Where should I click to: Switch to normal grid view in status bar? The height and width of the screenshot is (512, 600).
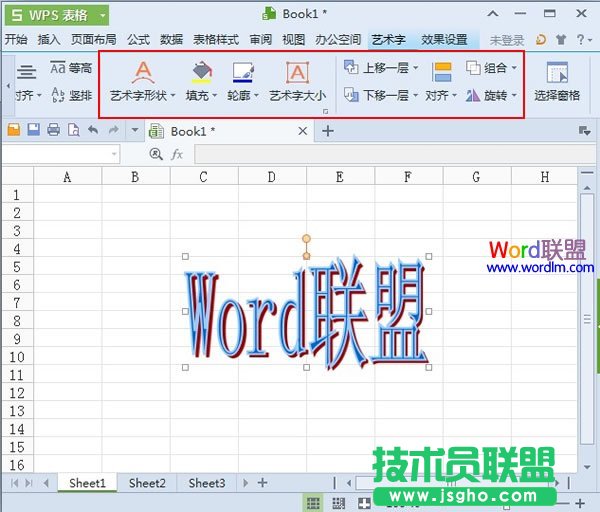pyautogui.click(x=313, y=503)
